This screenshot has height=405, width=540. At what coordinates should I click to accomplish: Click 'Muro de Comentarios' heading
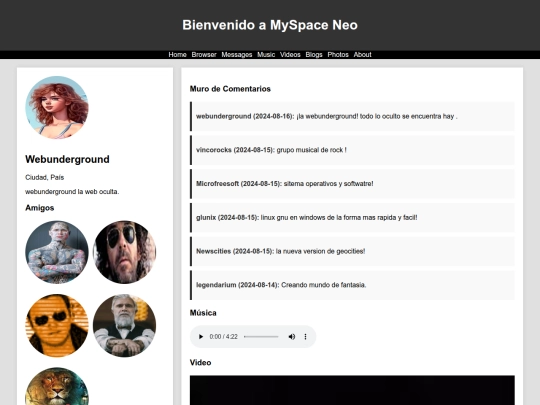(x=230, y=89)
